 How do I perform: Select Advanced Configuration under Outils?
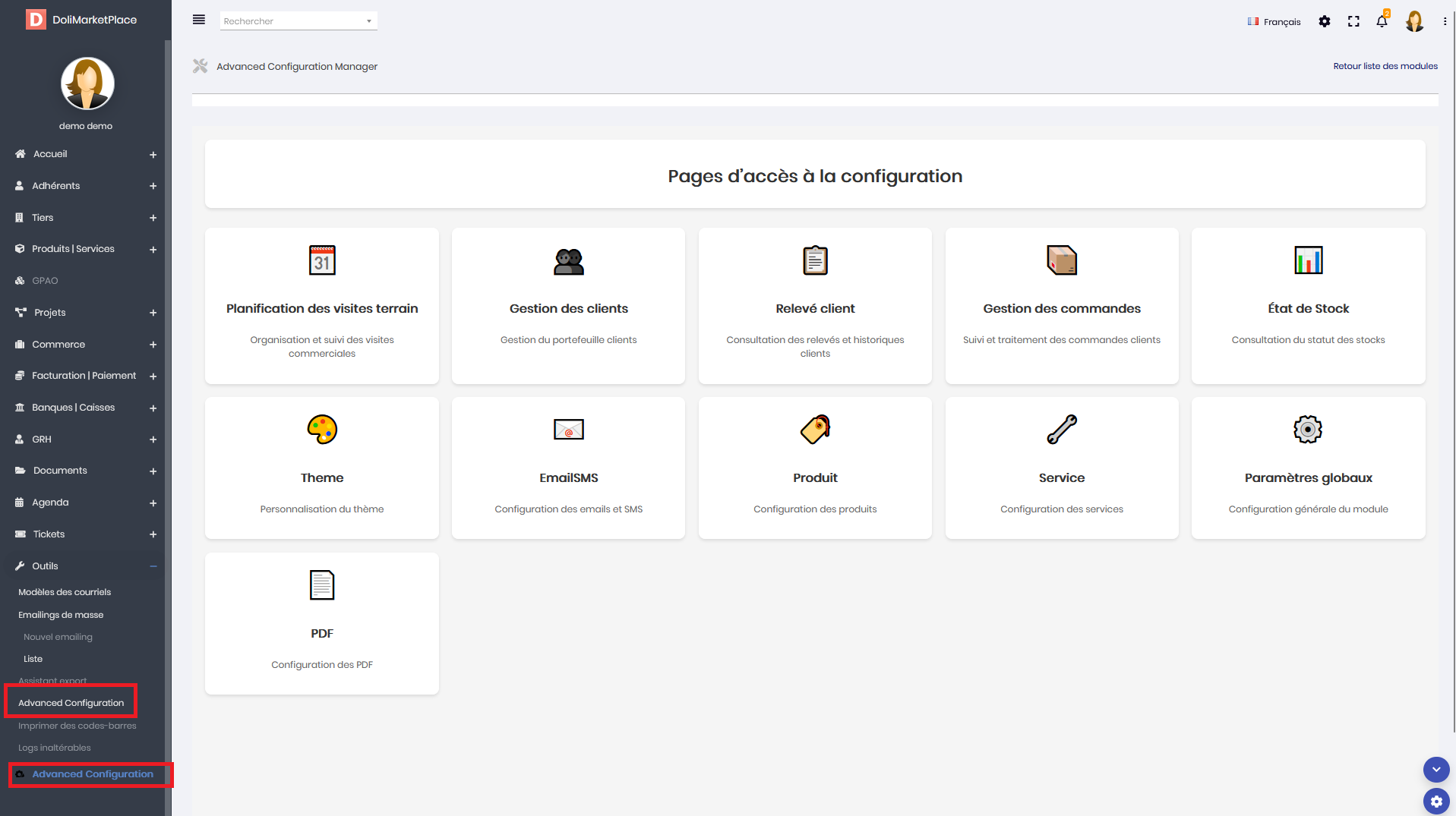(x=71, y=703)
